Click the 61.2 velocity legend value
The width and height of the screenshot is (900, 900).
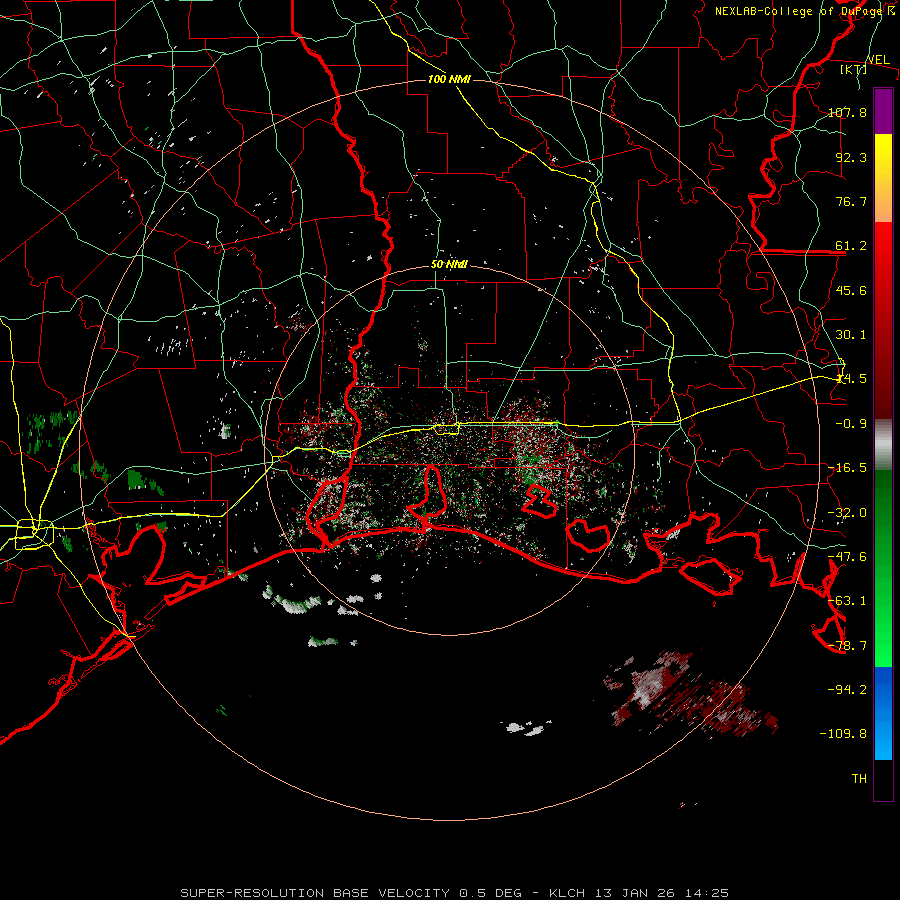pyautogui.click(x=851, y=246)
